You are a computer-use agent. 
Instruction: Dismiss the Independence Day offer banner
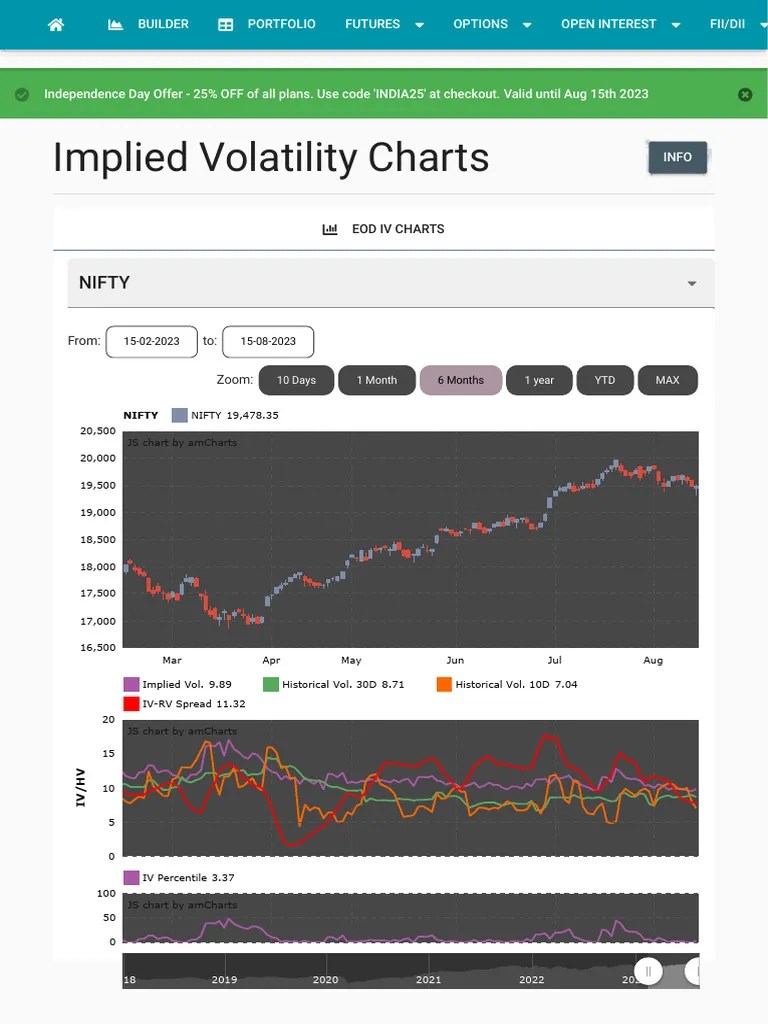pos(744,94)
